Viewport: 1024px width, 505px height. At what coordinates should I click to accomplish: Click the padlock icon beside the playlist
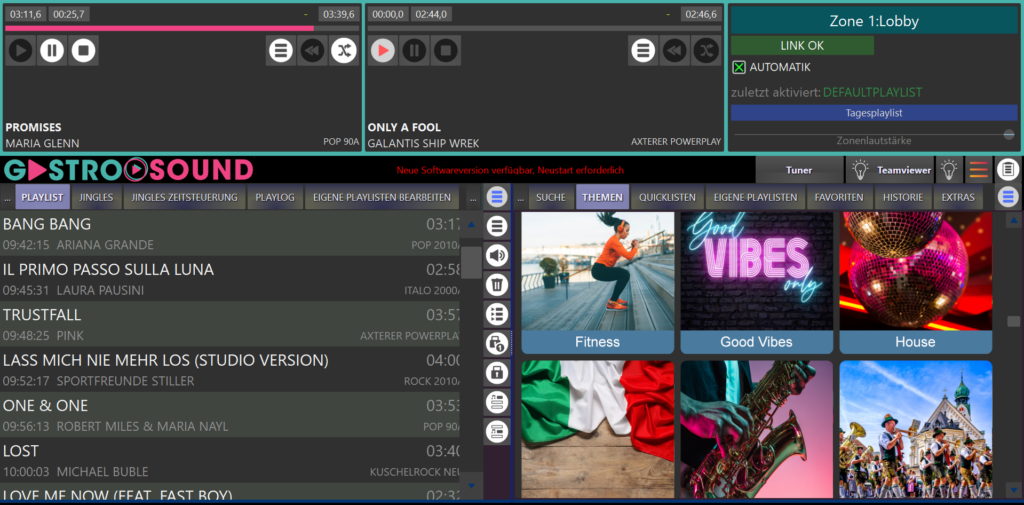(497, 373)
